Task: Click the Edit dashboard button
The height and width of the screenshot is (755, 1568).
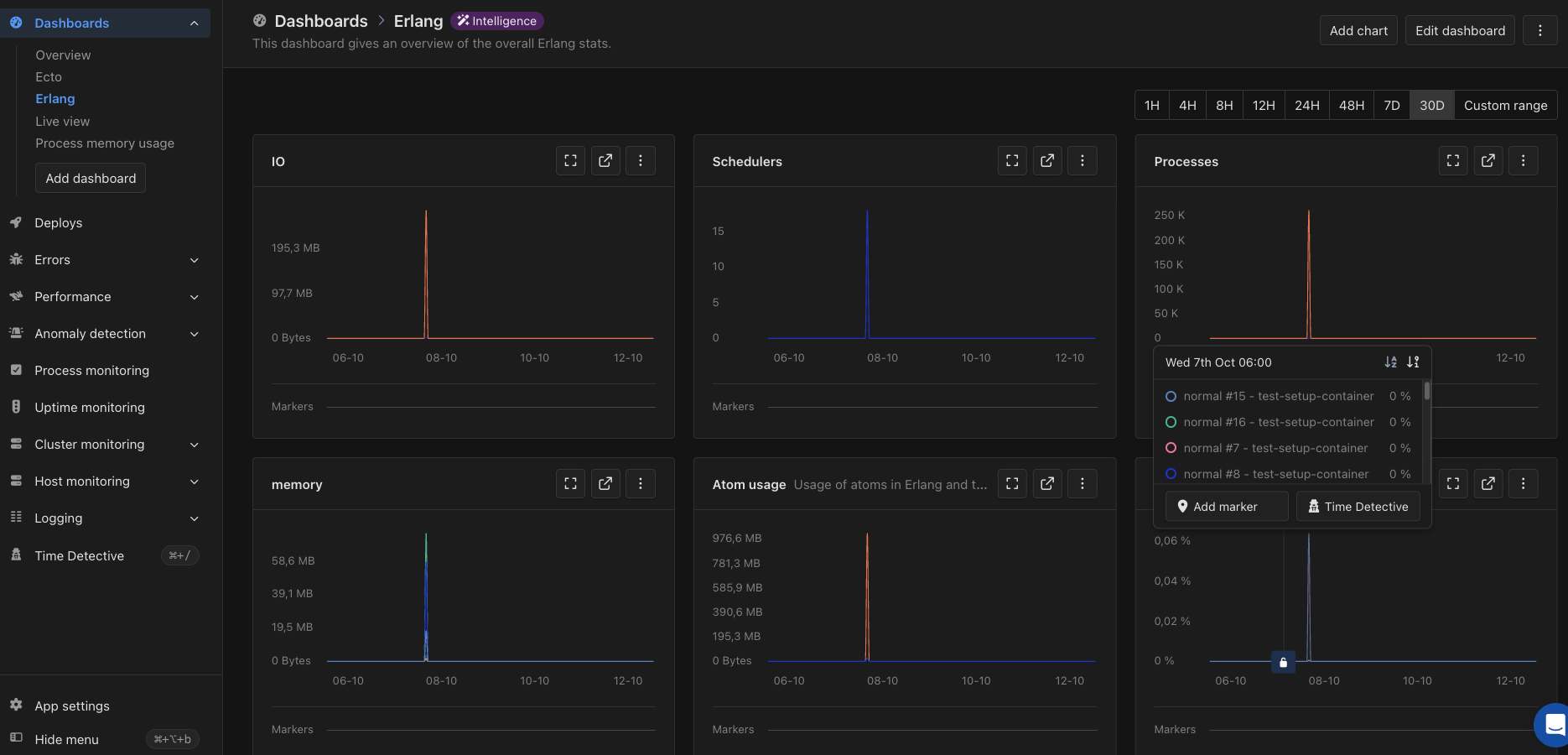Action: click(1460, 30)
